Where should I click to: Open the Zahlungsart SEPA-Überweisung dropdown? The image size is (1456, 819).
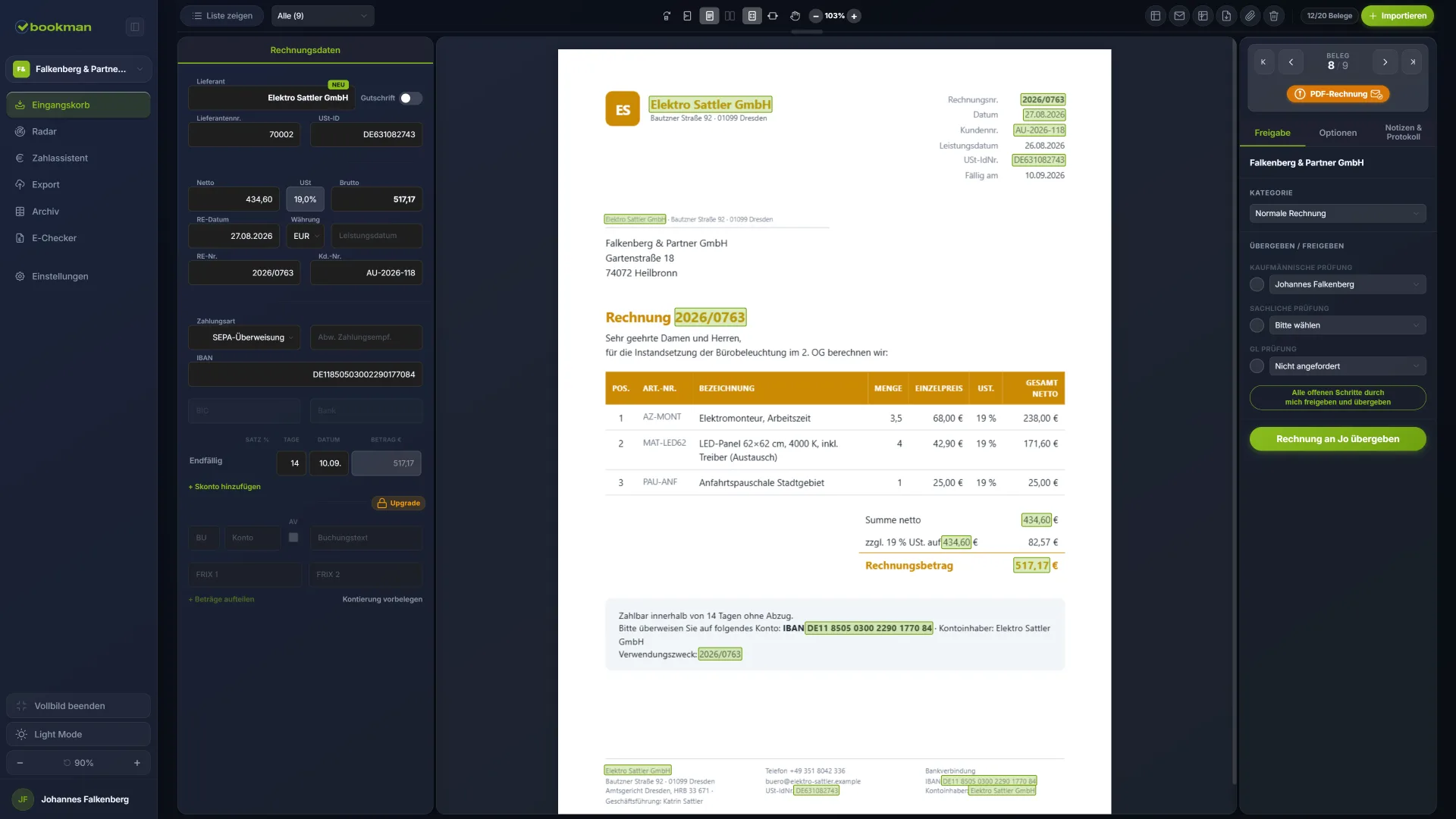coord(244,337)
